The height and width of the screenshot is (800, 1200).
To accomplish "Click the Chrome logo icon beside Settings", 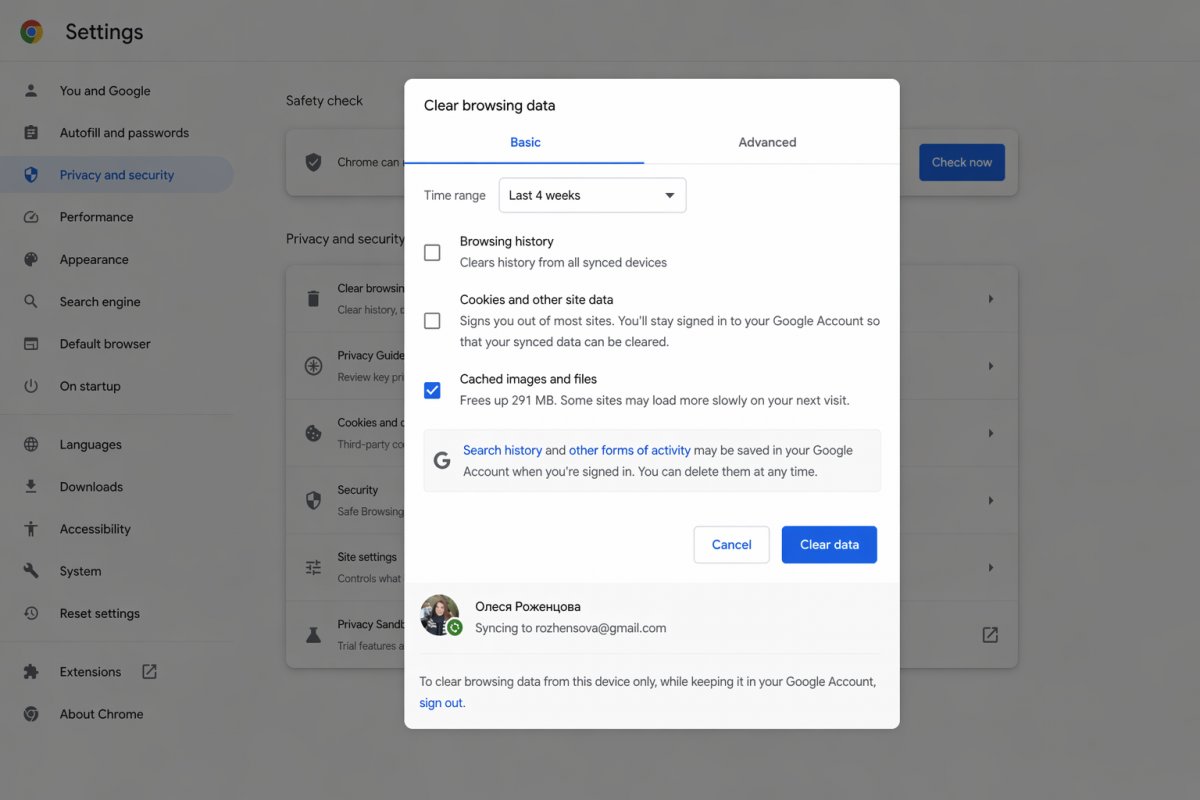I will pos(32,32).
